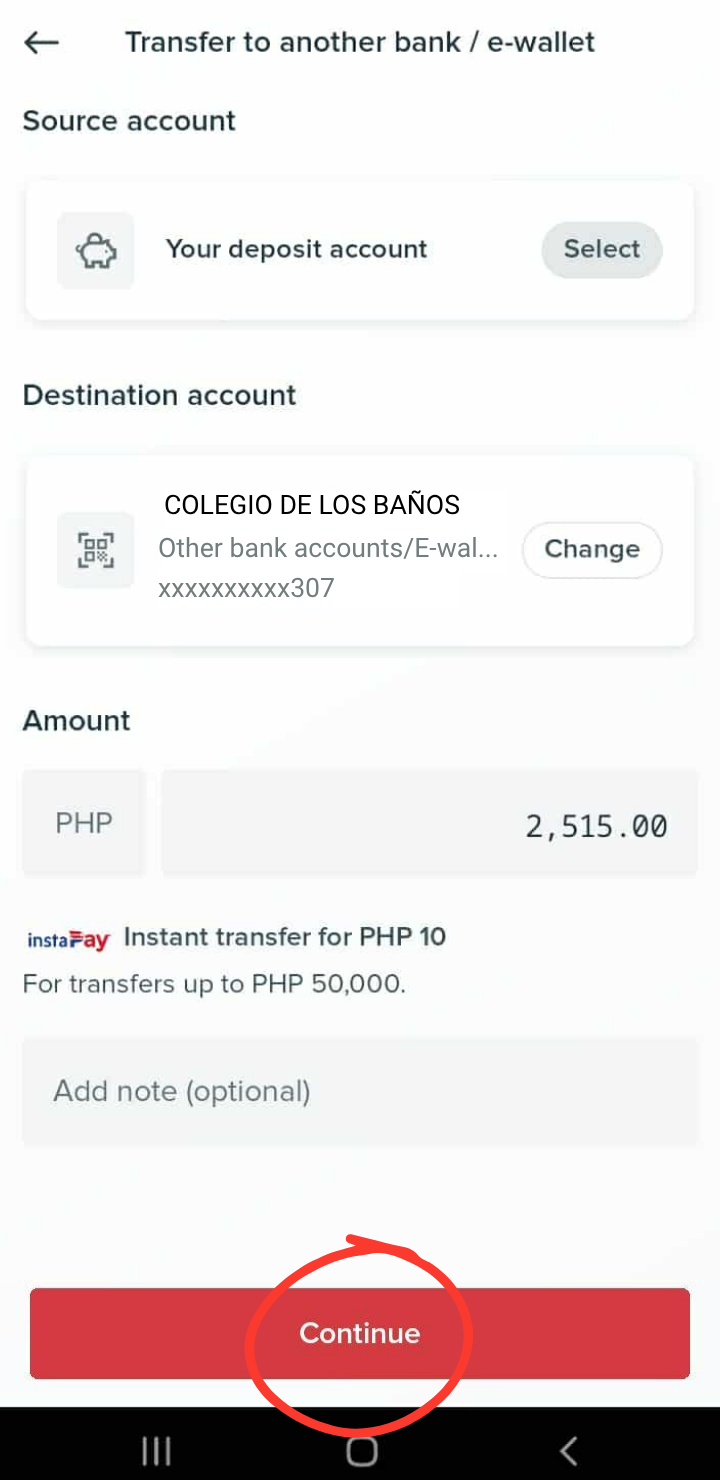The width and height of the screenshot is (720, 1480).
Task: Tap the COLEGIO DE LOS BAÑOS recipient name
Action: 312,505
